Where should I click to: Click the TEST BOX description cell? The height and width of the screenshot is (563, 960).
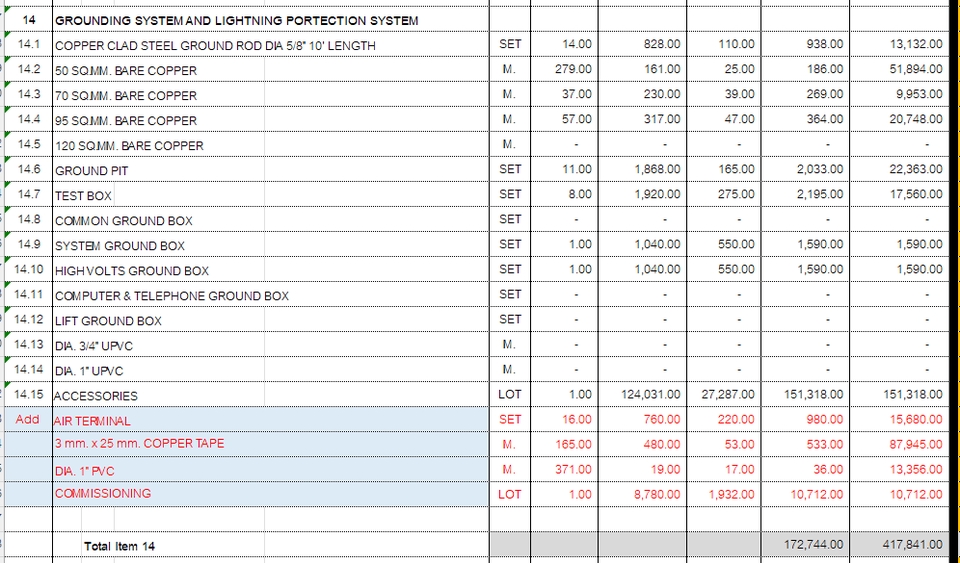[271, 195]
